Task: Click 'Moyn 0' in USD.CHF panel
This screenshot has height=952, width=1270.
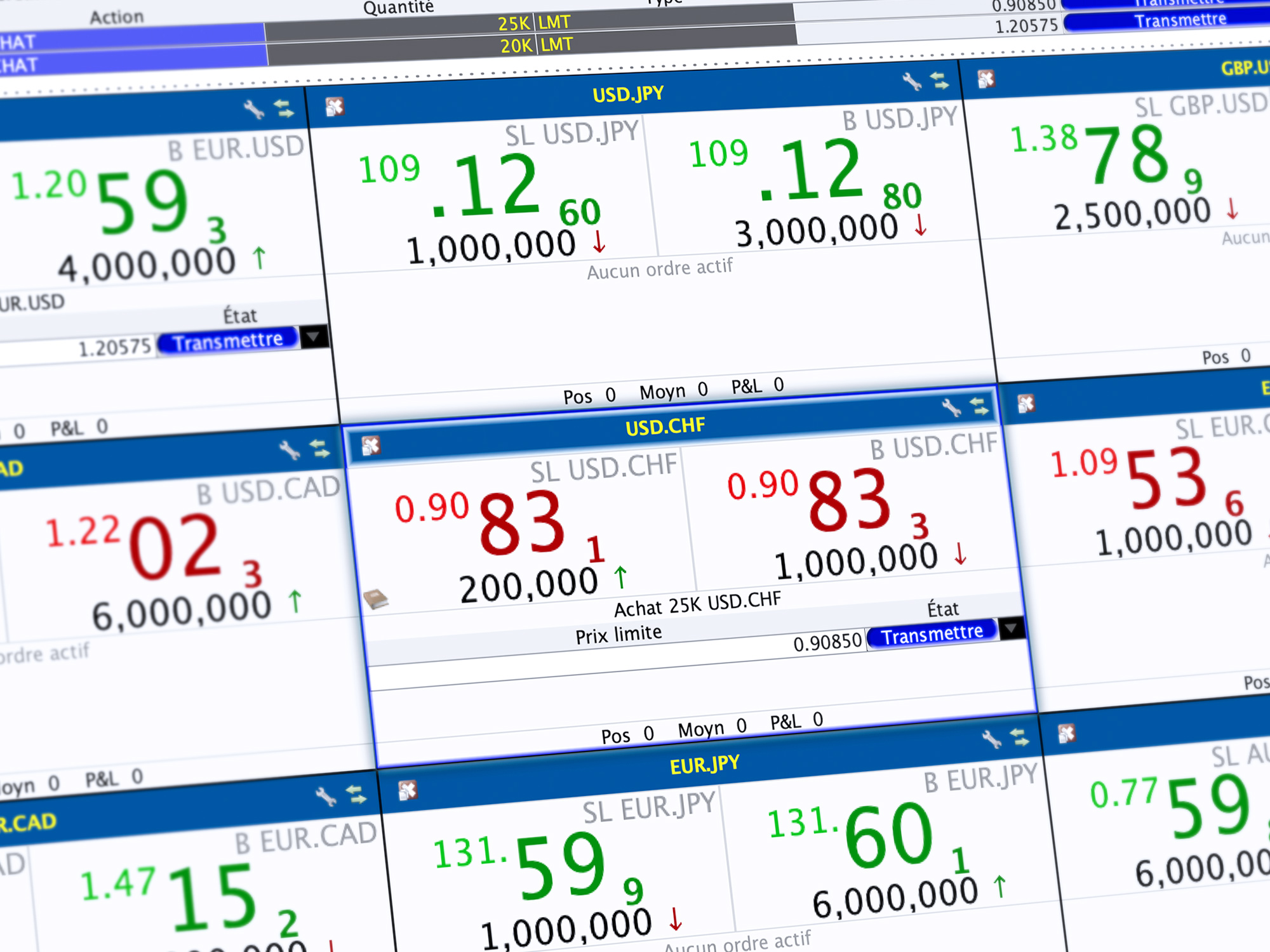Action: [x=712, y=729]
